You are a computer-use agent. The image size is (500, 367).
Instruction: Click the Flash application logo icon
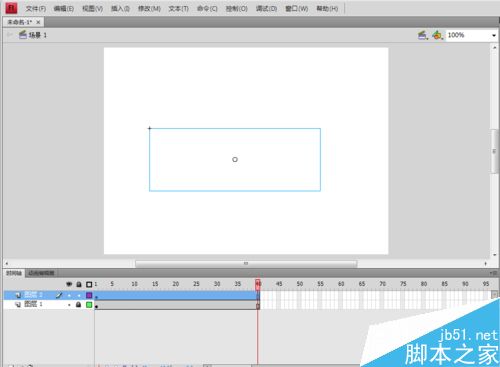tap(11, 8)
